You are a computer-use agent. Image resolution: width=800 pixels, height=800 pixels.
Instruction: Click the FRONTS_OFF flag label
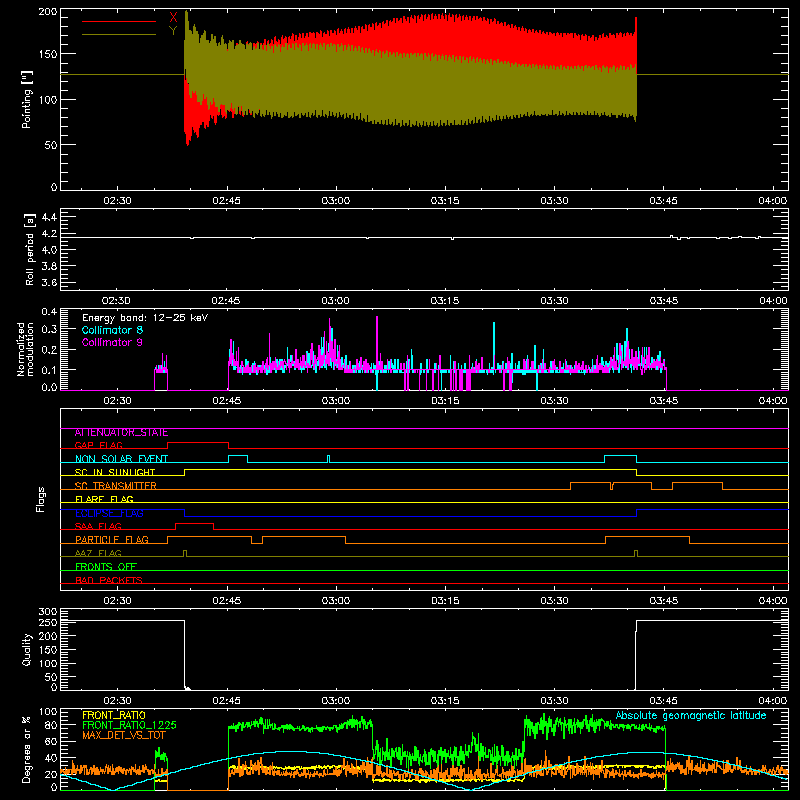106,567
